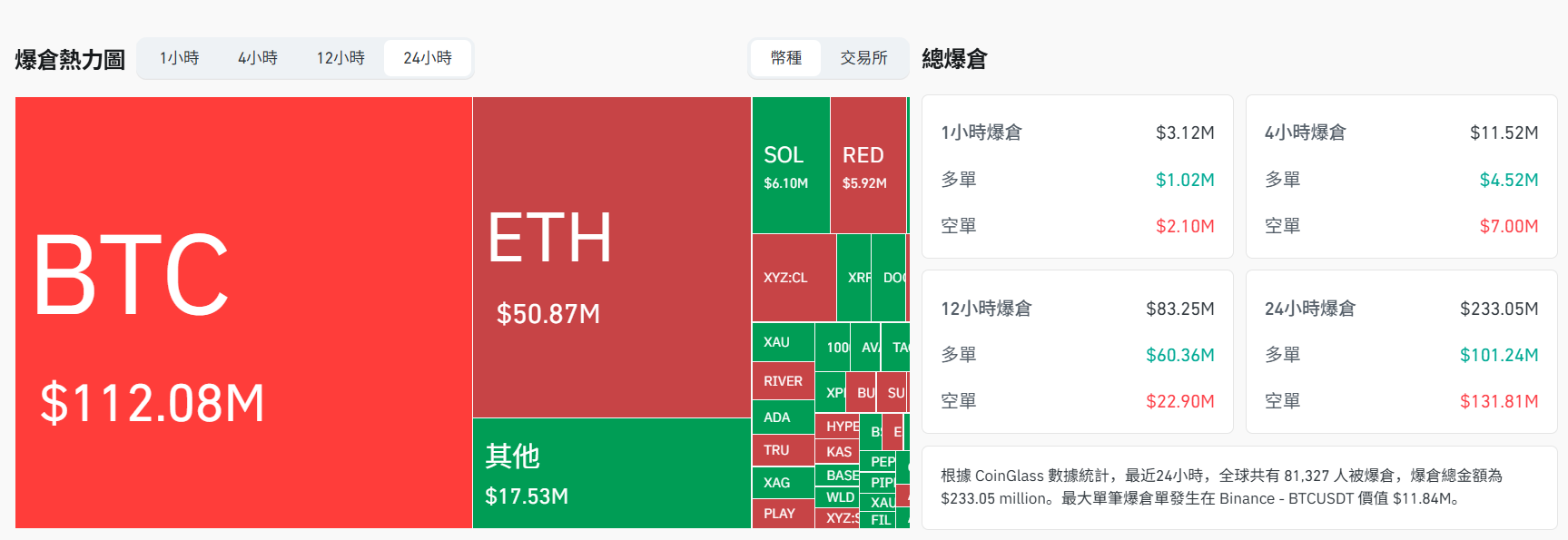Click the DOG heatmap tile
The height and width of the screenshot is (540, 1568).
click(x=889, y=278)
